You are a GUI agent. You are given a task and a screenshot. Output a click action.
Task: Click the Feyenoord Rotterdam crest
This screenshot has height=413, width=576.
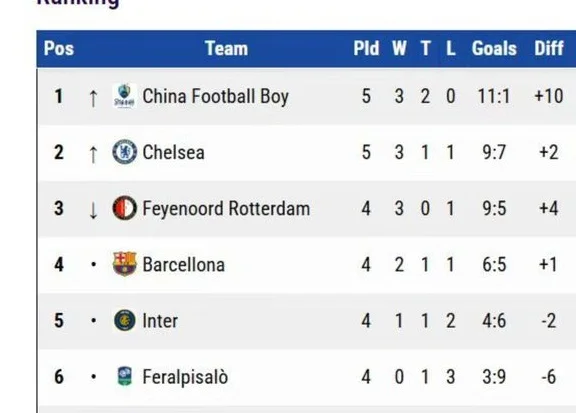tap(125, 208)
